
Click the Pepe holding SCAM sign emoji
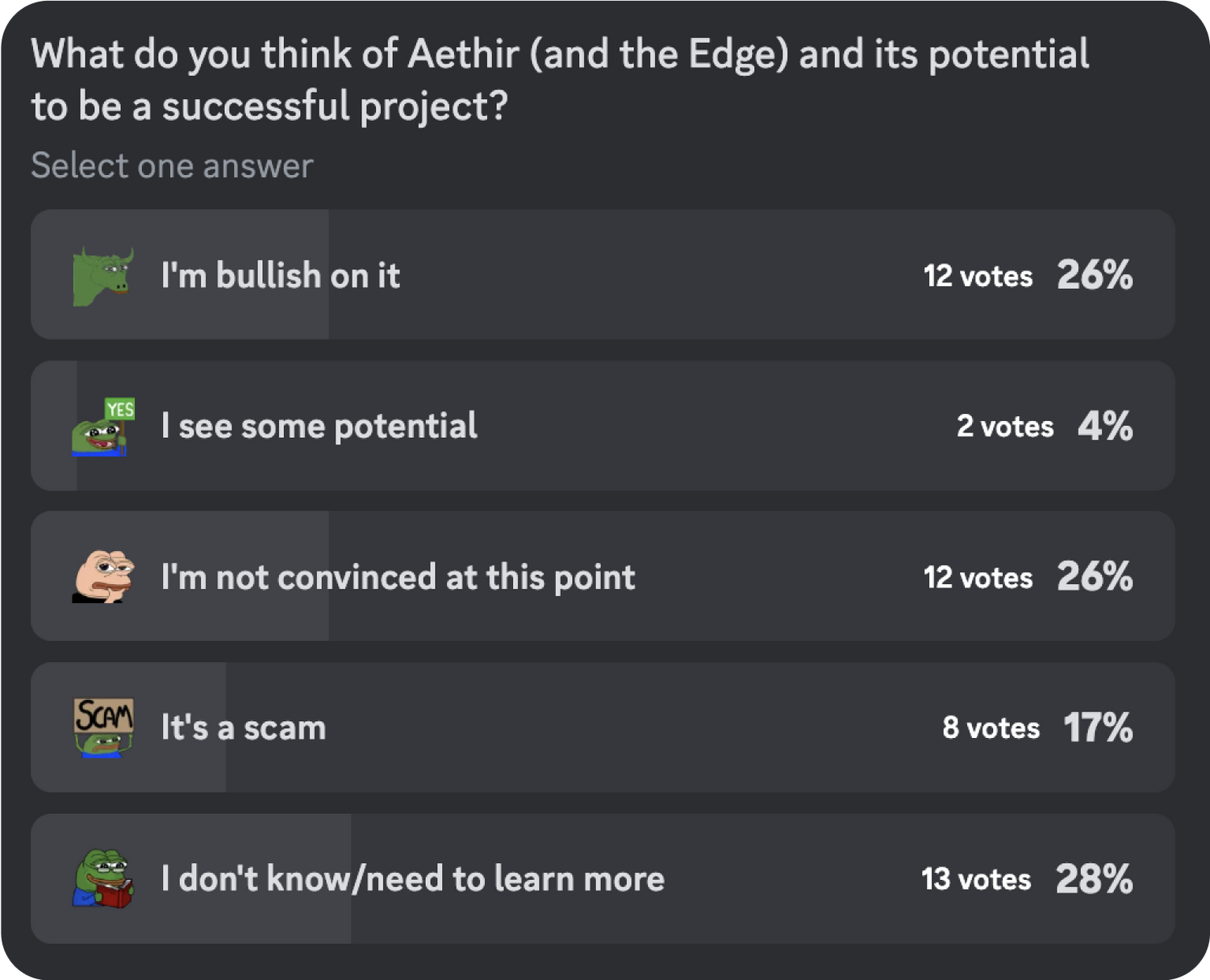tap(103, 728)
